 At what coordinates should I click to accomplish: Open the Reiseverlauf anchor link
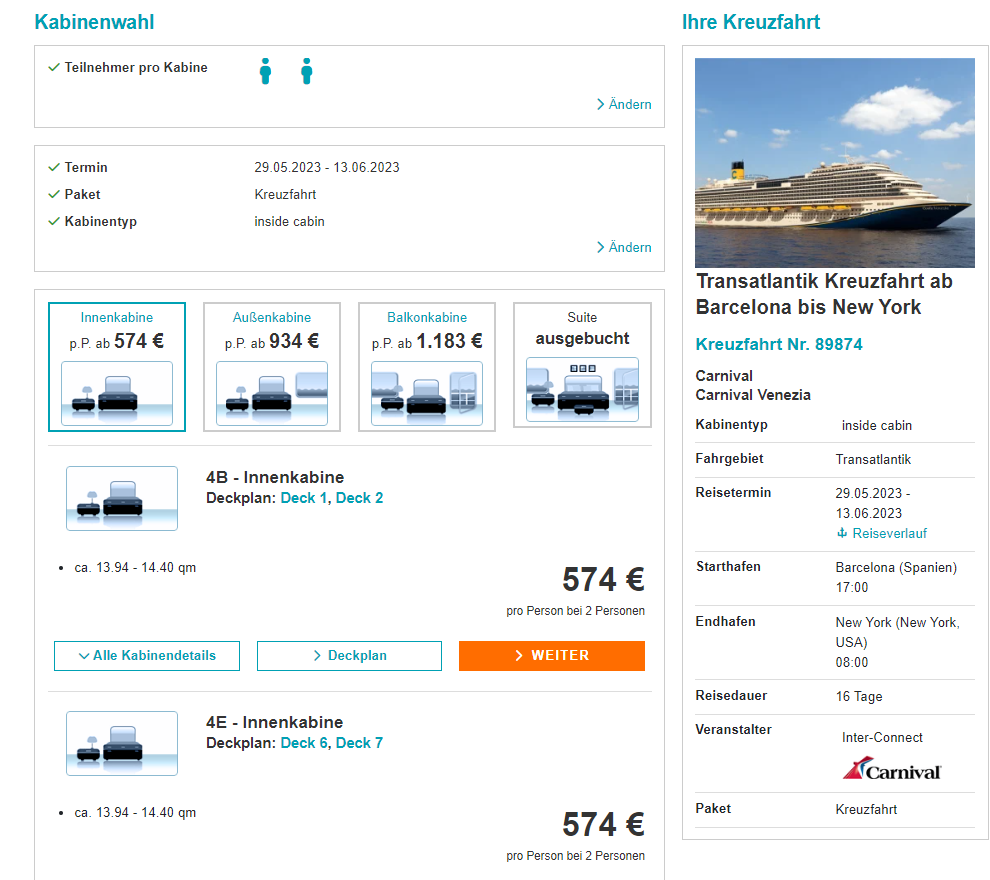[882, 533]
